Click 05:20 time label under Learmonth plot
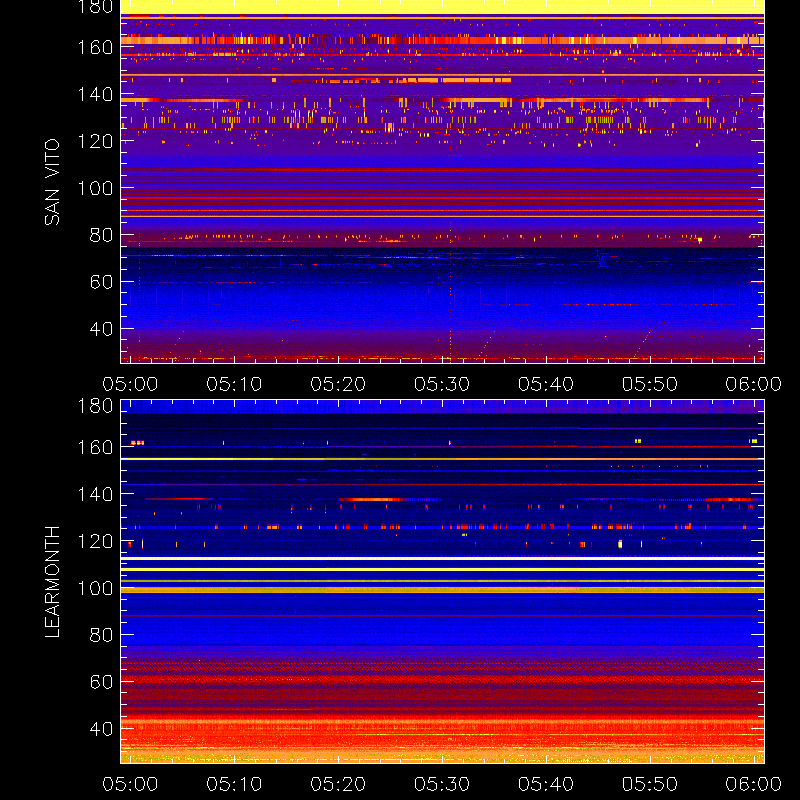The image size is (800, 800). [x=338, y=784]
